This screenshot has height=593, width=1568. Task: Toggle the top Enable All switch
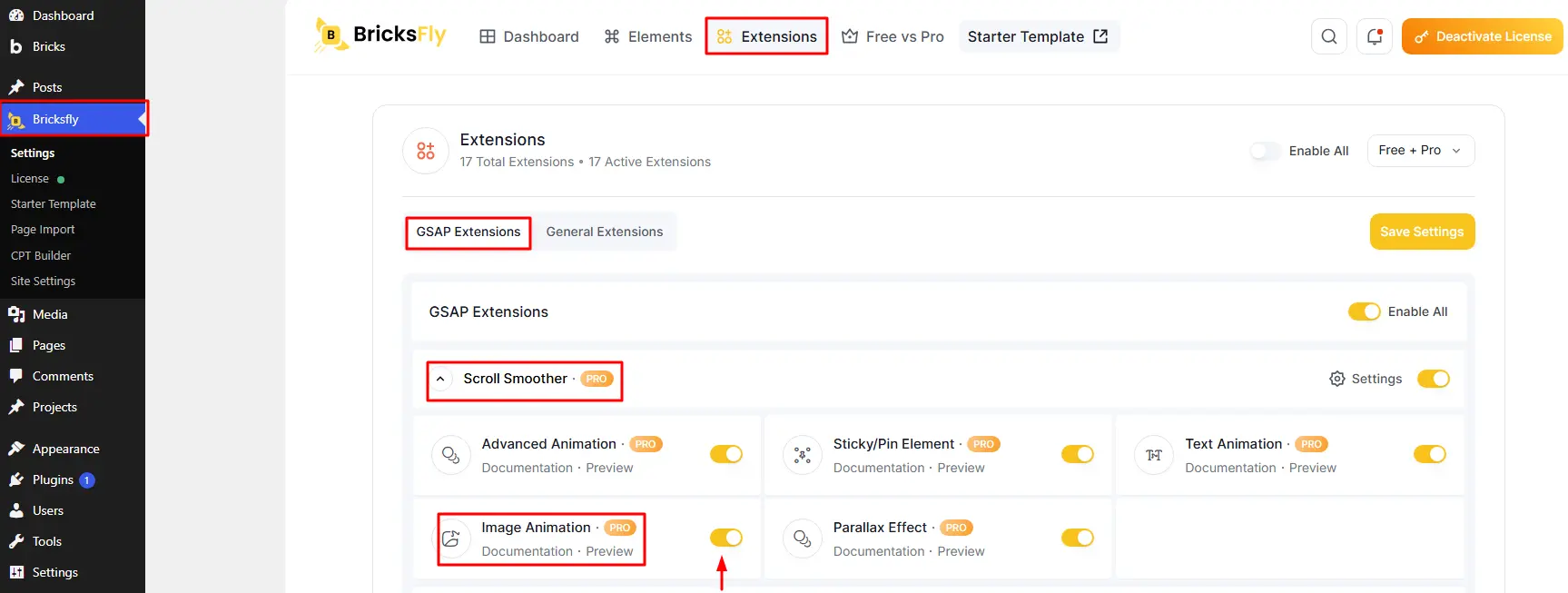(x=1266, y=151)
